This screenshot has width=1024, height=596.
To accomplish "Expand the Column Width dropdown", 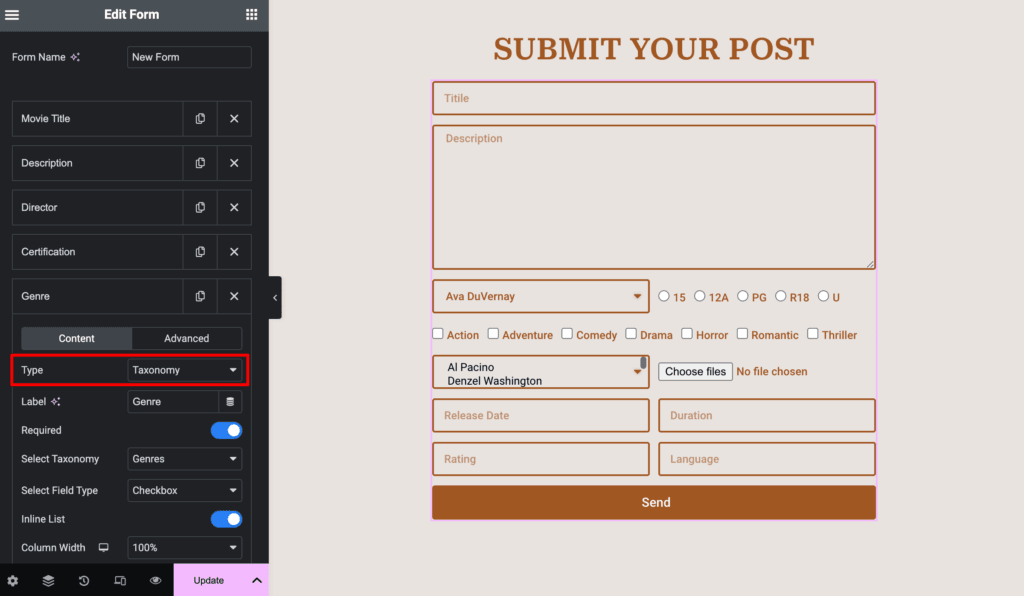I will pos(184,547).
